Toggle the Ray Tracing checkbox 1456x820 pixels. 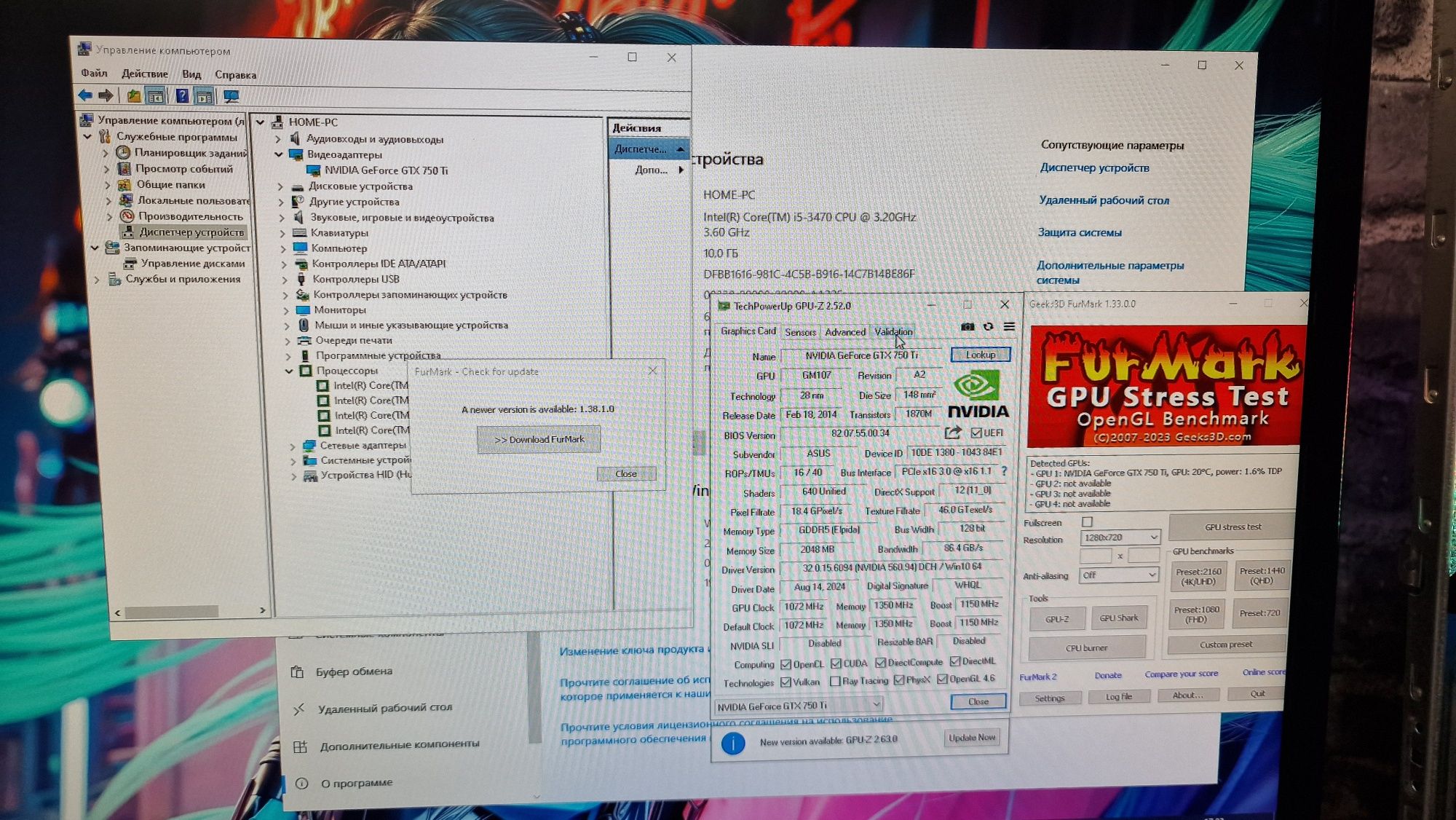835,681
